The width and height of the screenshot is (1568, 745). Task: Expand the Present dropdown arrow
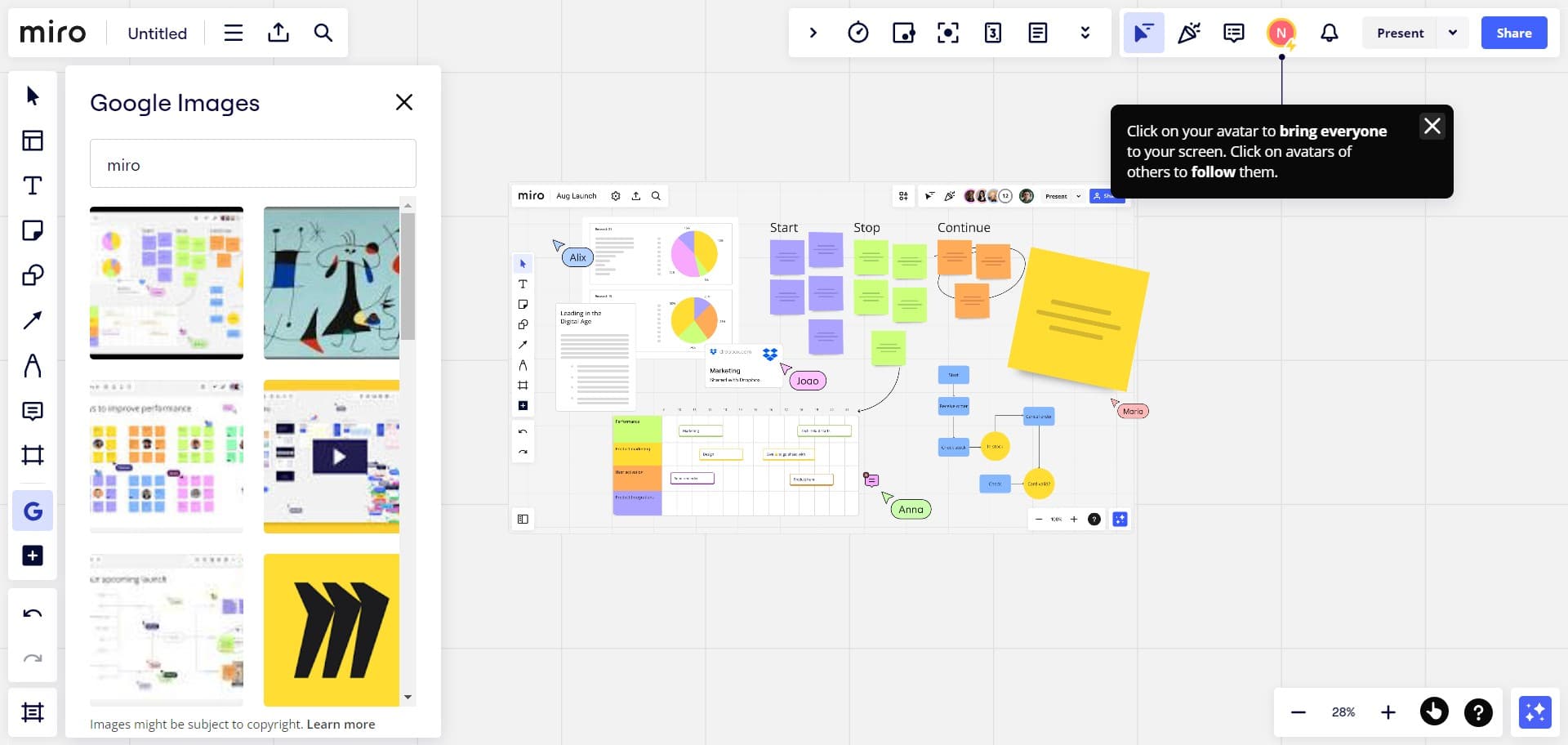(x=1452, y=33)
